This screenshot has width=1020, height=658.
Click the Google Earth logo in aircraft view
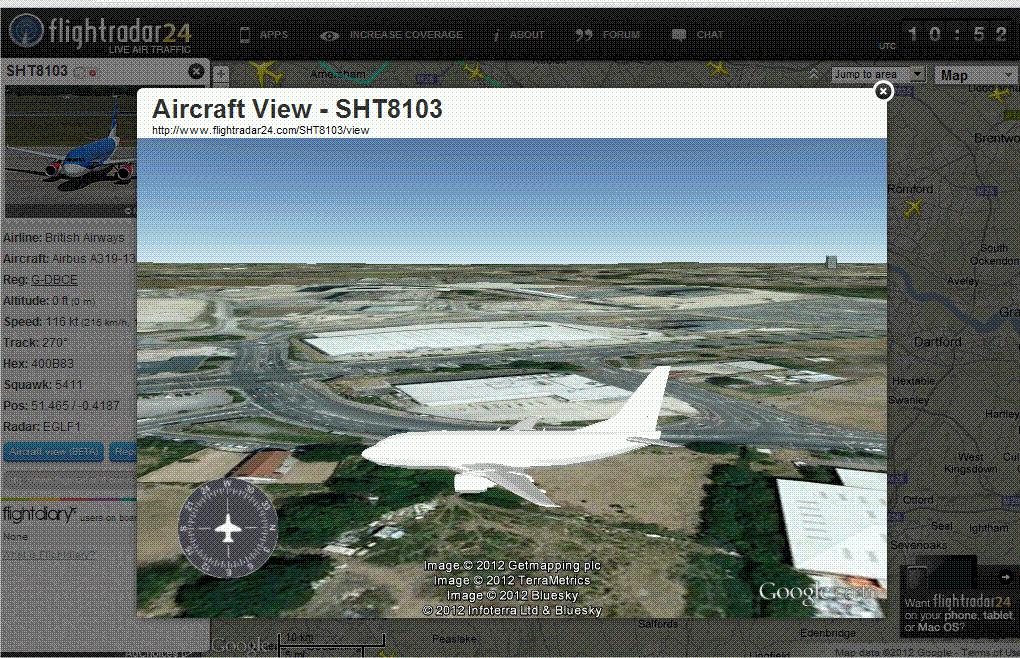(820, 593)
